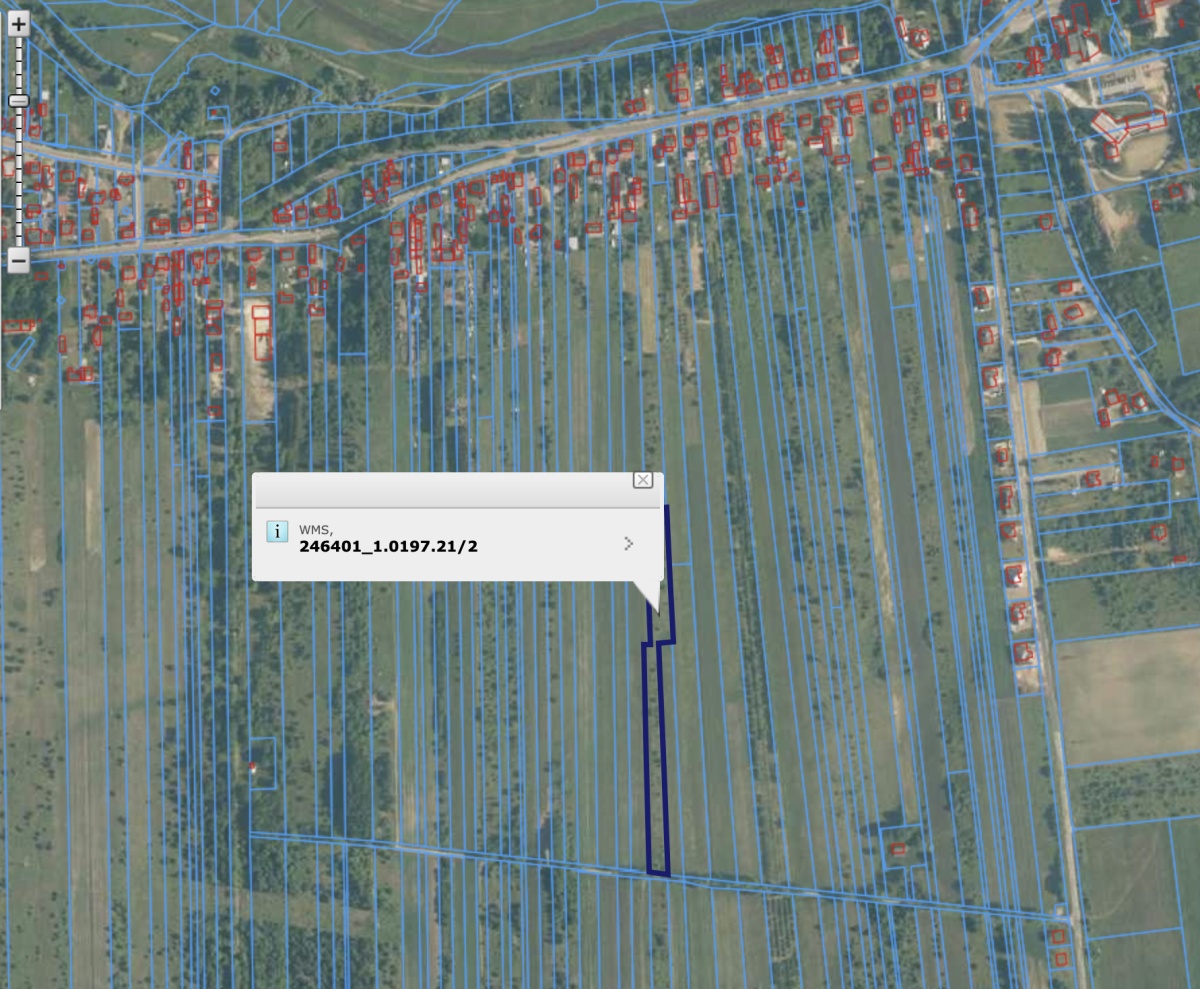Close the parcel info popup
The width and height of the screenshot is (1200, 989).
643,480
